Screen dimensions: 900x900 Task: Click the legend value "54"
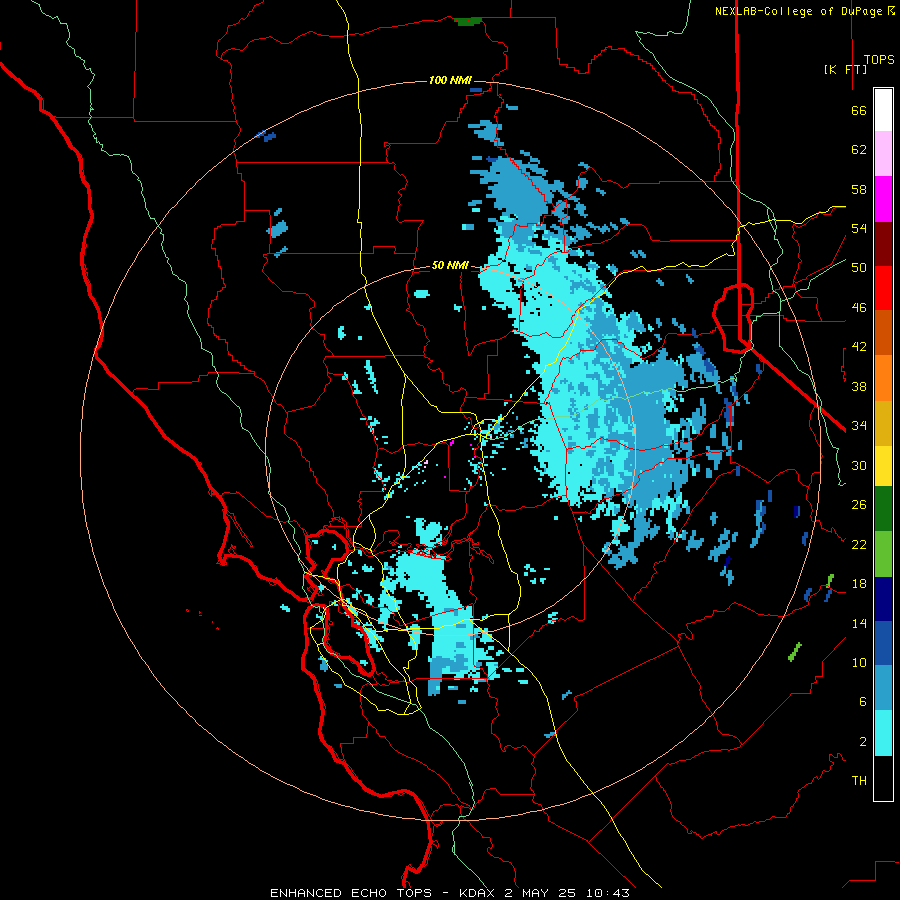(x=859, y=228)
